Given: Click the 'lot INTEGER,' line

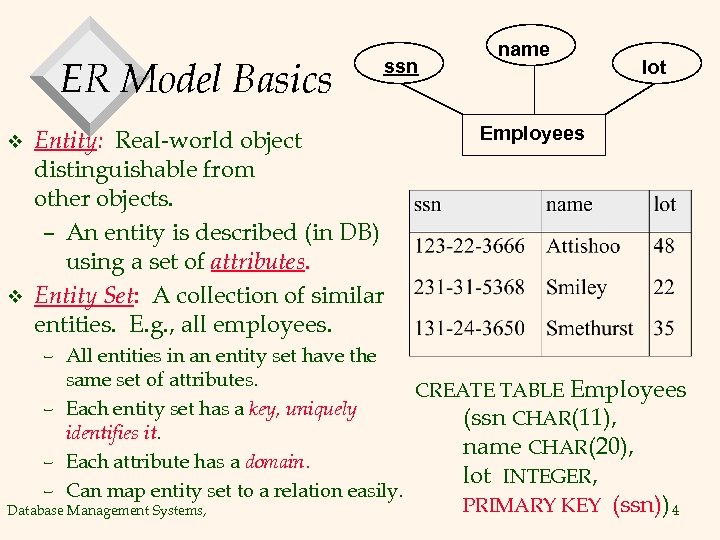Looking at the screenshot, I should (530, 476).
